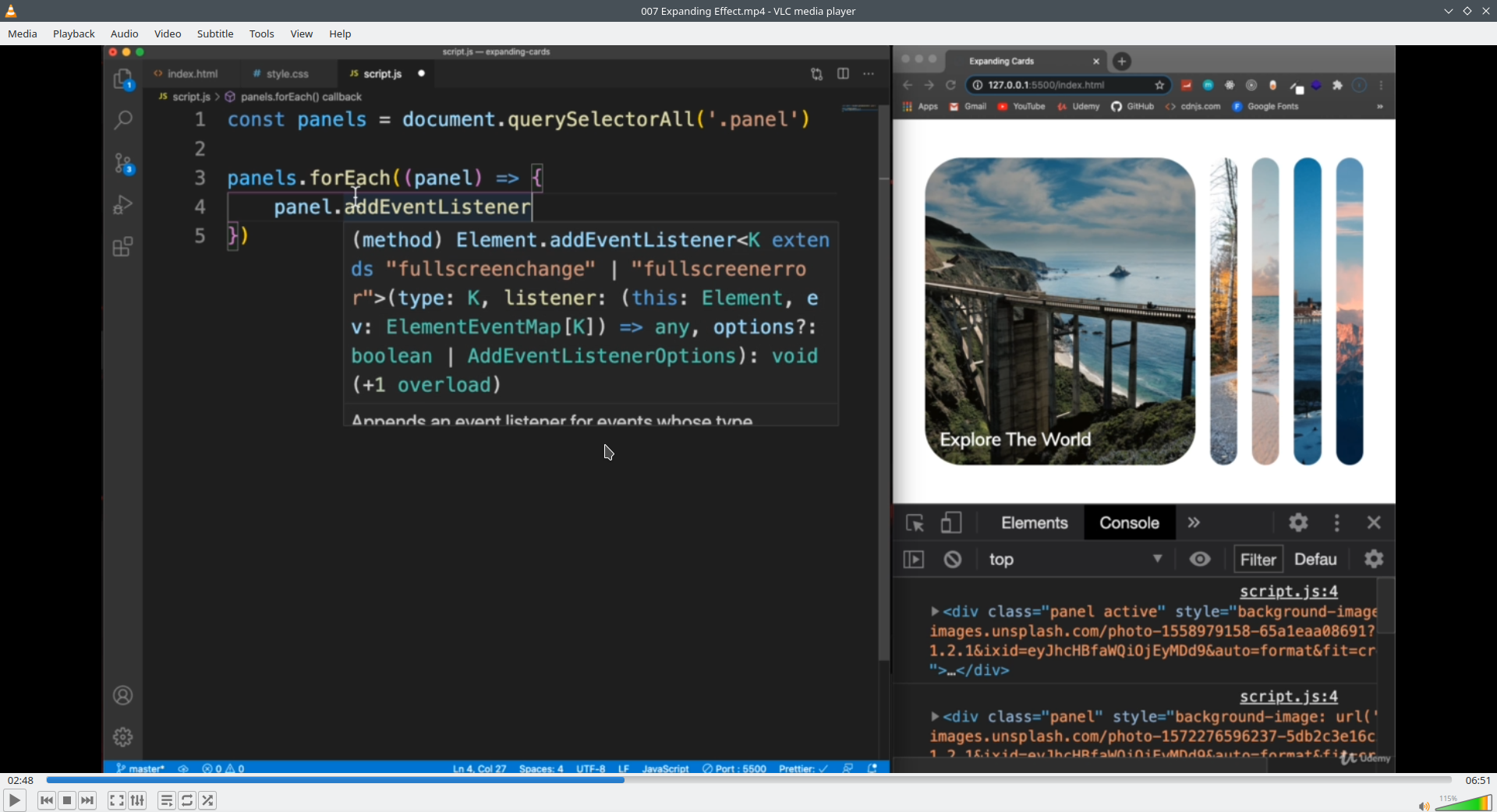Clear the DevTools console
1497x812 pixels.
pos(953,560)
